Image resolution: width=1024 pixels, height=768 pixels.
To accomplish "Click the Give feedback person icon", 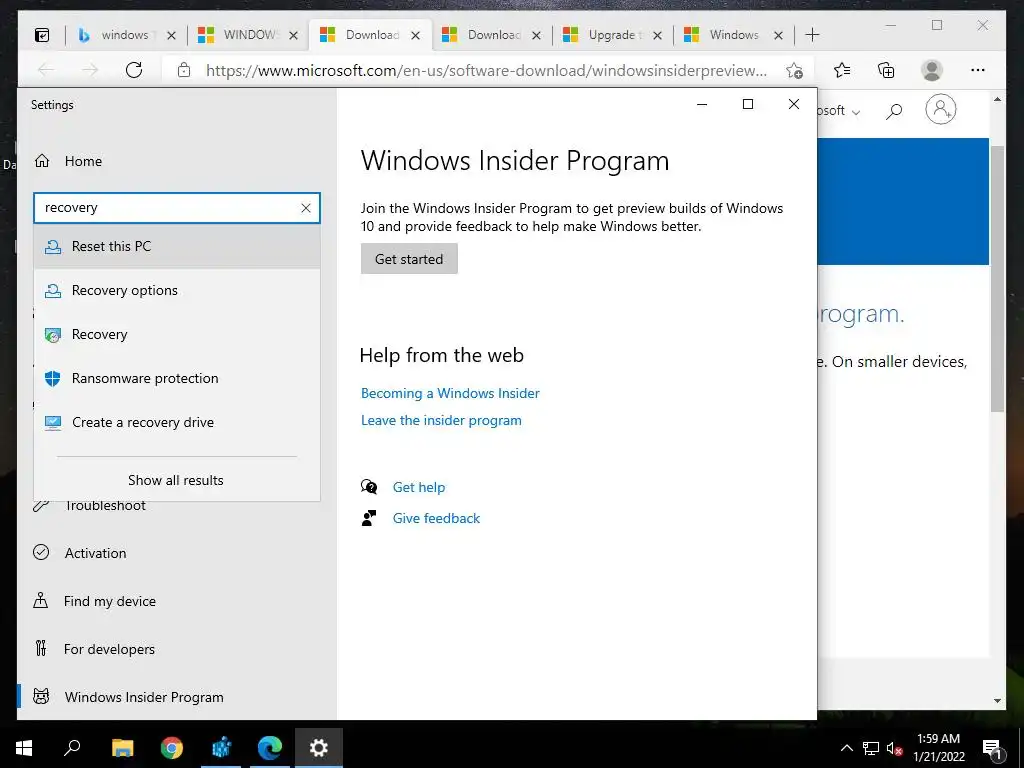I will point(369,519).
